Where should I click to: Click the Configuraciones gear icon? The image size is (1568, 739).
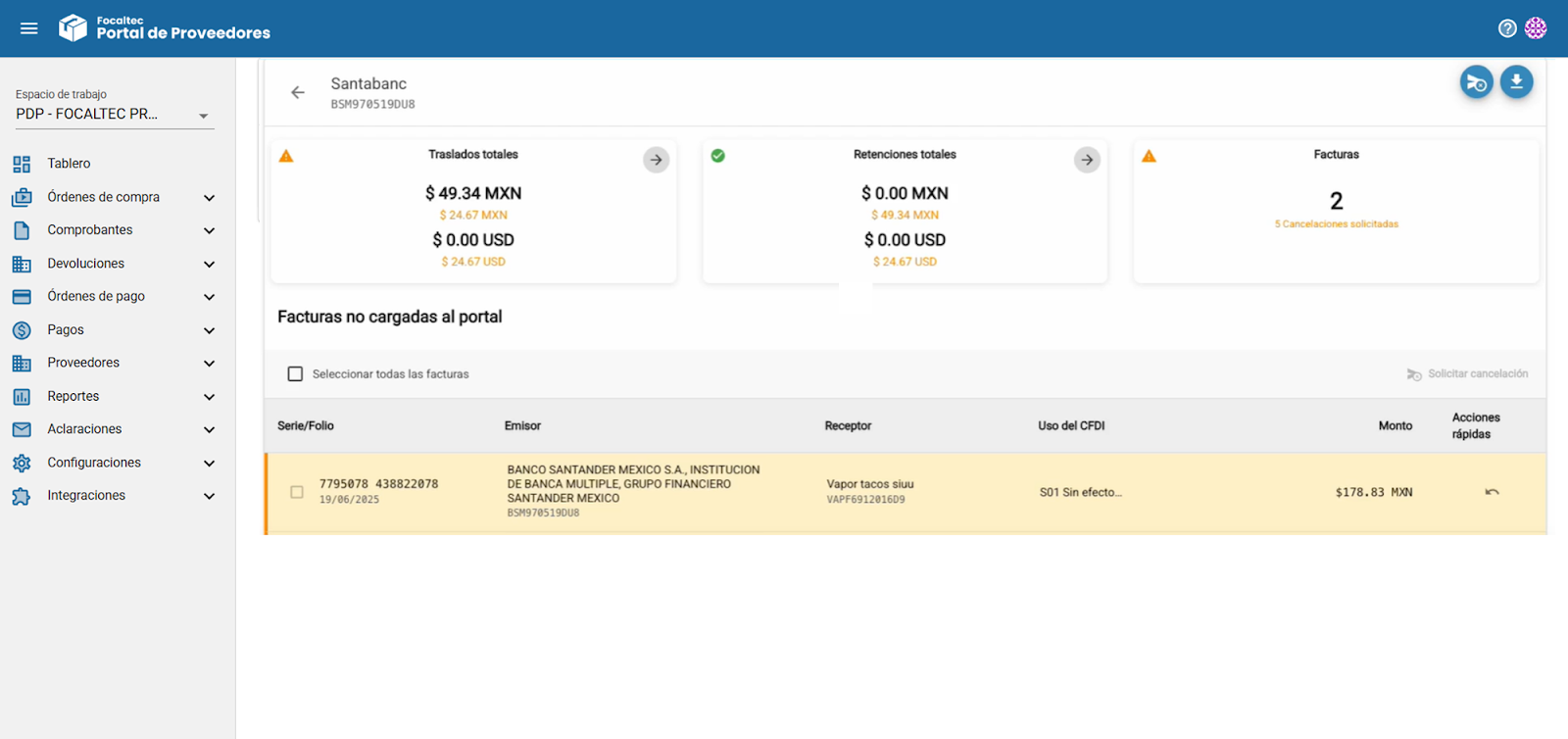tap(22, 463)
